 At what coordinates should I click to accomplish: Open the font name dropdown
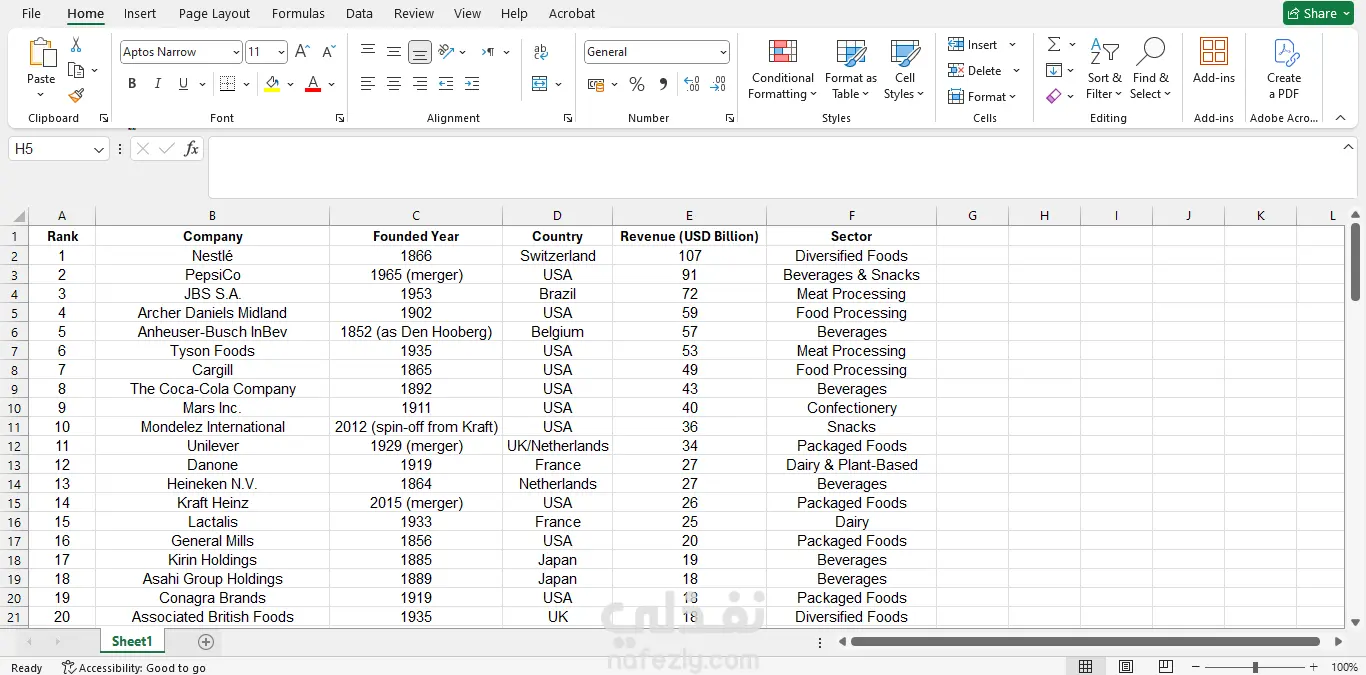pos(236,52)
